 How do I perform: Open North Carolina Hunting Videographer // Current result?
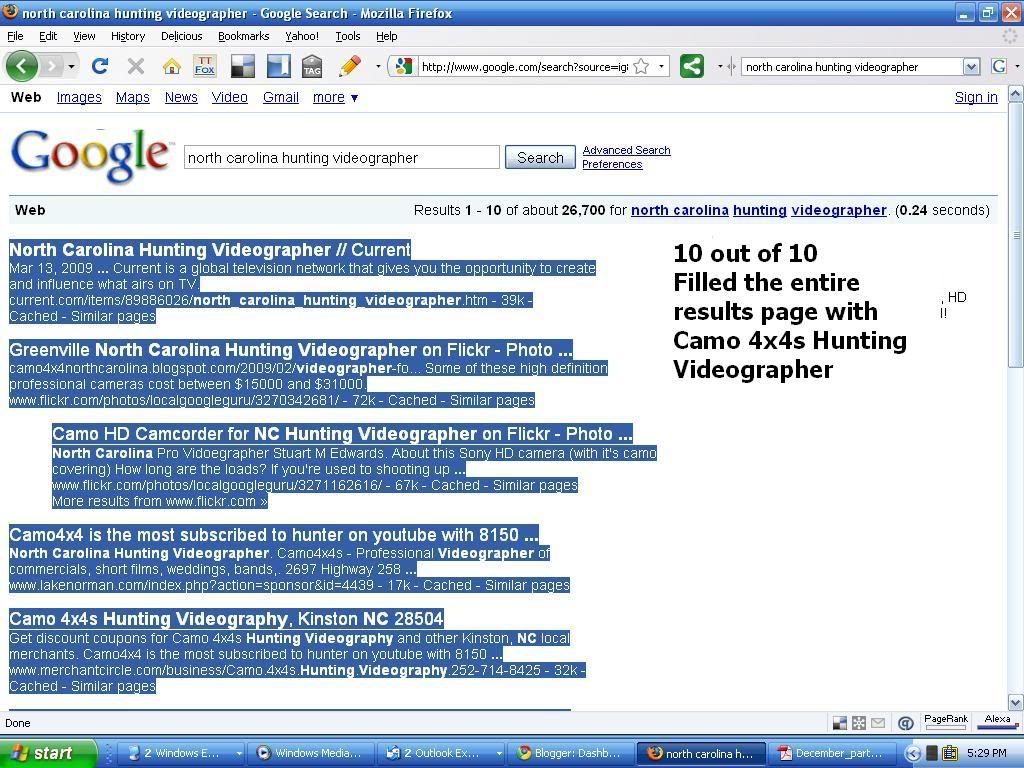(210, 249)
